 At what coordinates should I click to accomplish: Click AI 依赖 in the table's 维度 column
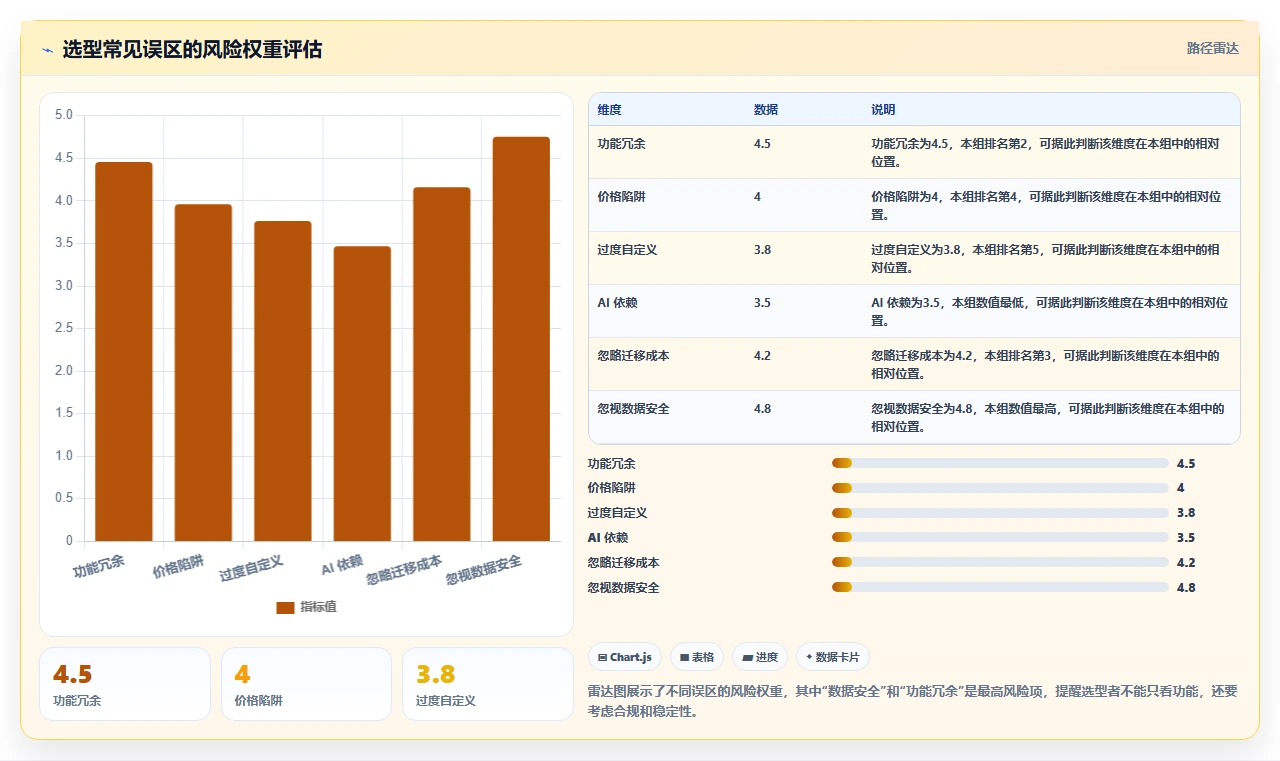click(617, 303)
